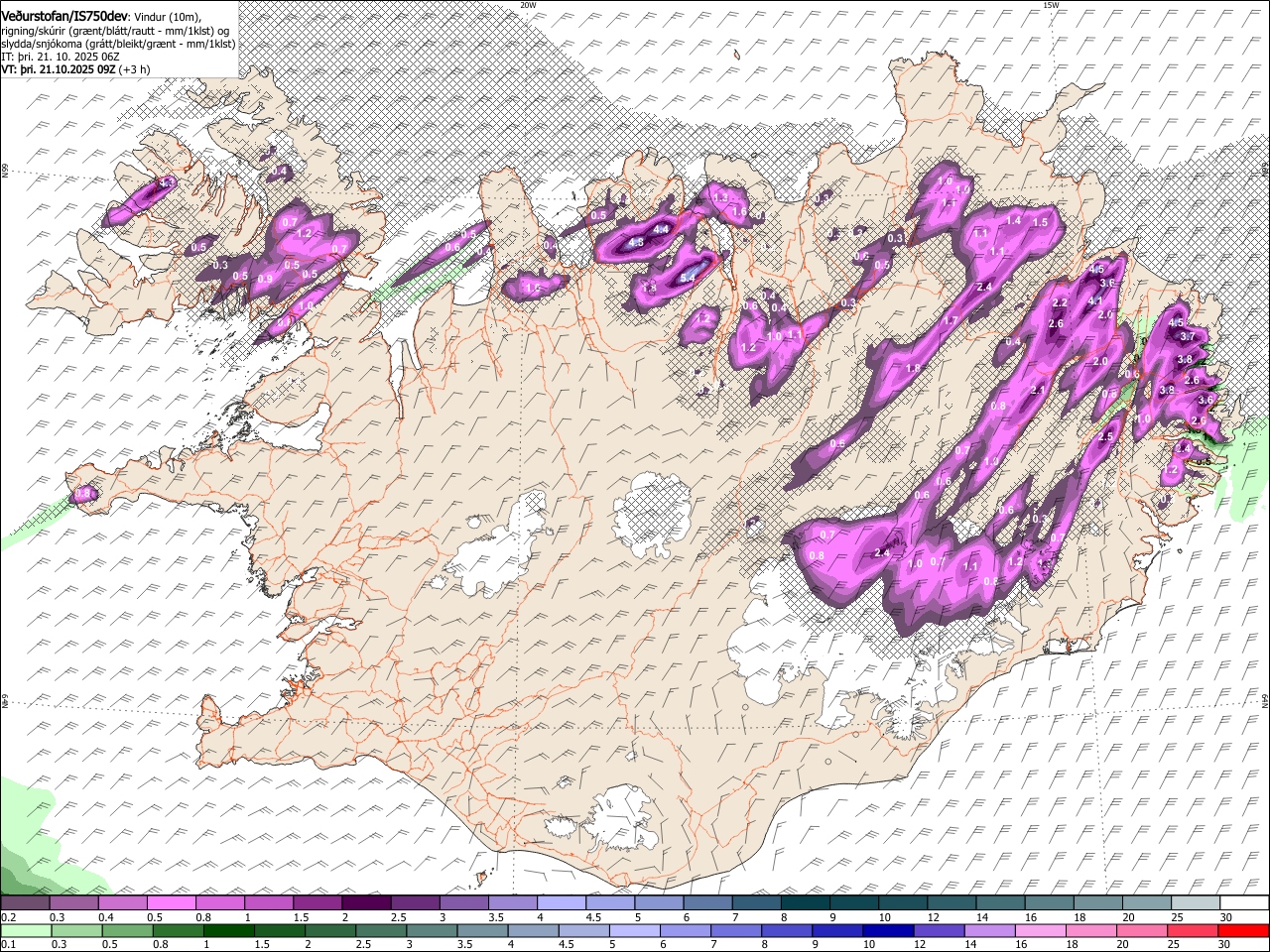Pick the bright red 30 swatch in the lower legend
This screenshot has height=952, width=1270.
[1241, 931]
